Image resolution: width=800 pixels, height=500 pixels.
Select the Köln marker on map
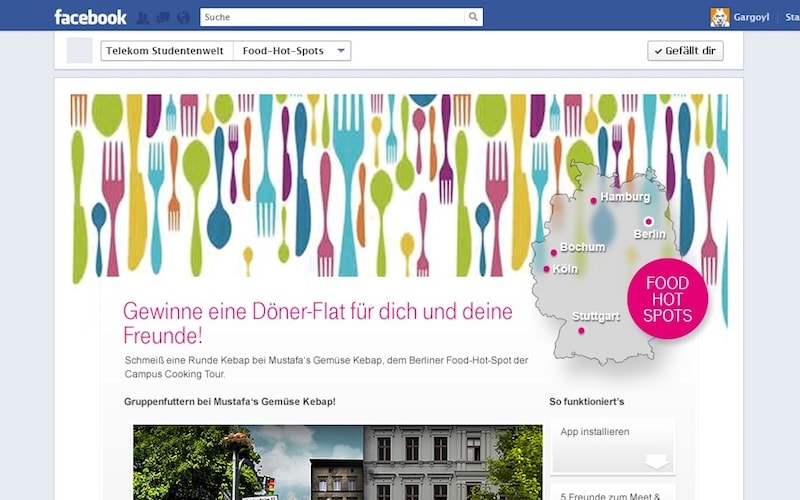(546, 269)
